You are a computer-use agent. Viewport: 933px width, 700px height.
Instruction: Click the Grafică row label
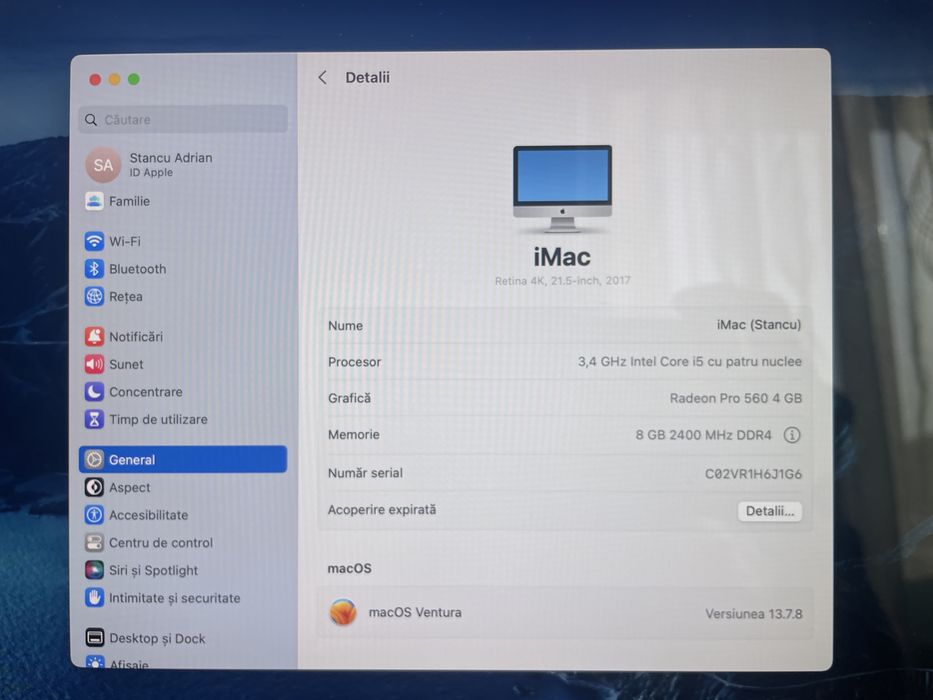349,398
